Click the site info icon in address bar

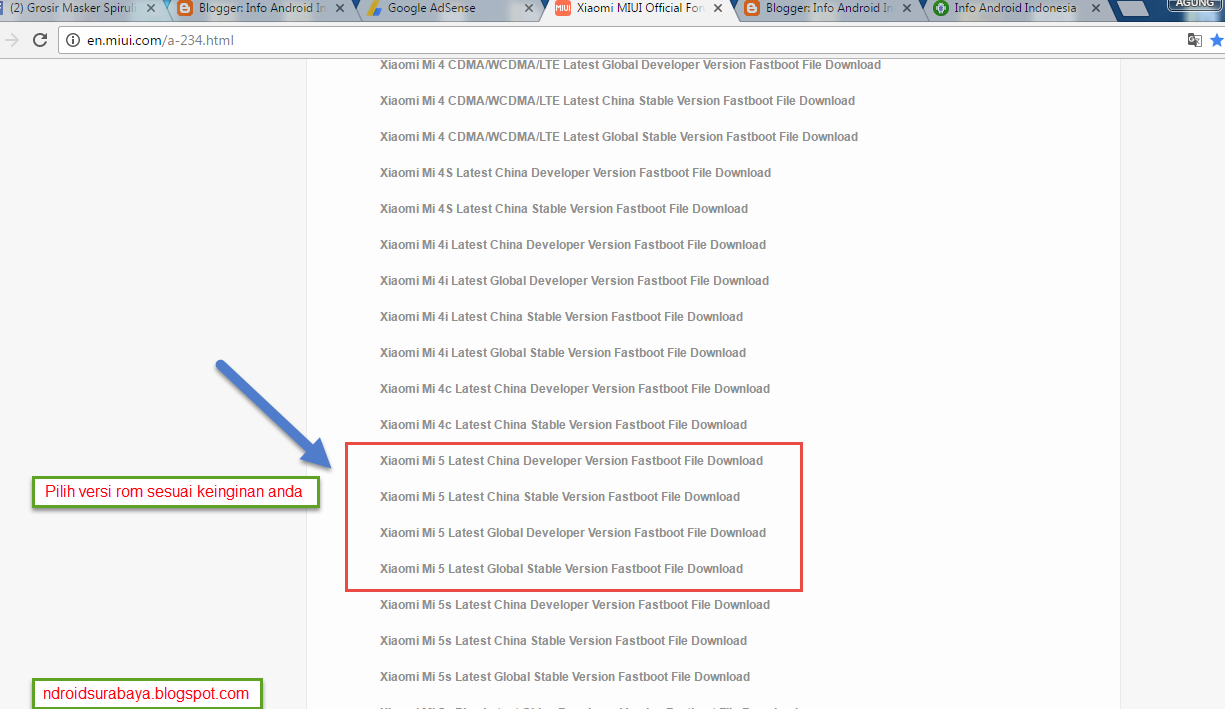(x=73, y=41)
